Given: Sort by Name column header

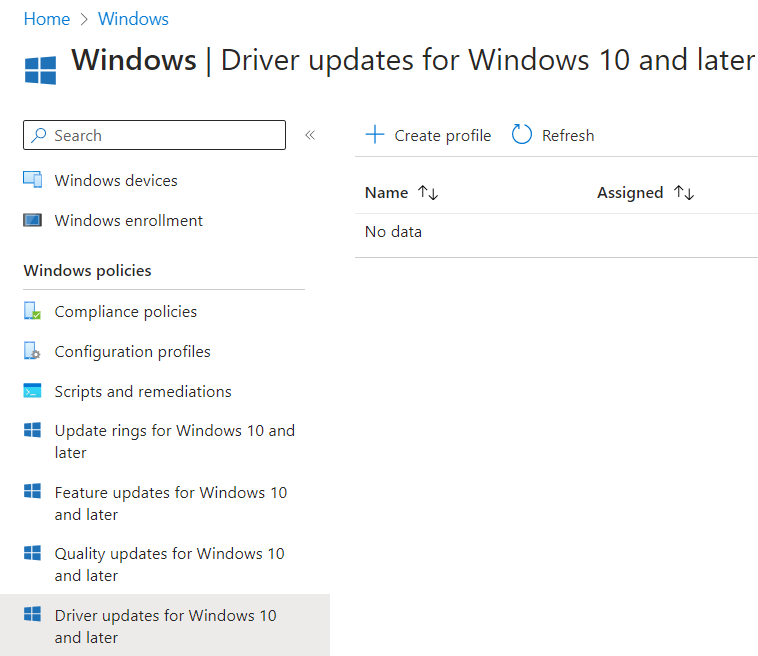Looking at the screenshot, I should coord(386,192).
